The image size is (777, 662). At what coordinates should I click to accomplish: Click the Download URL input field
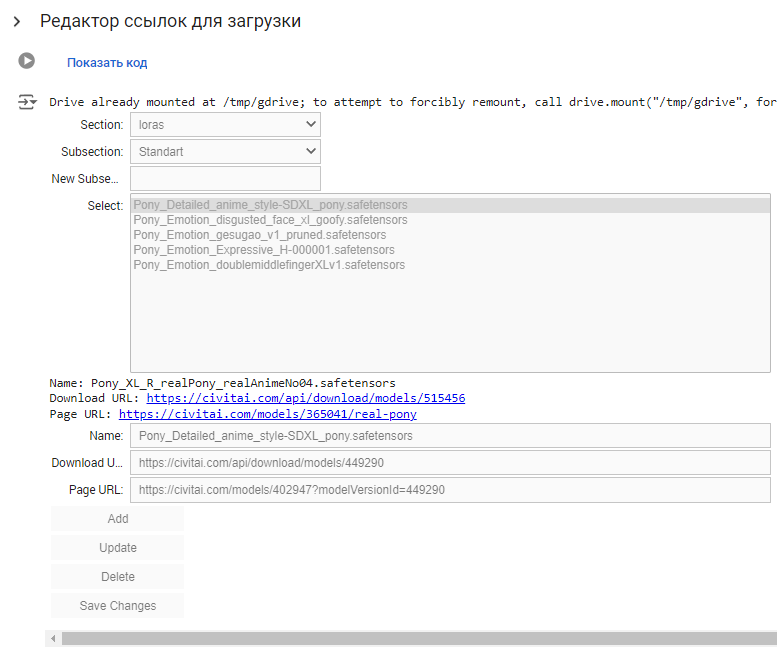[x=450, y=463]
